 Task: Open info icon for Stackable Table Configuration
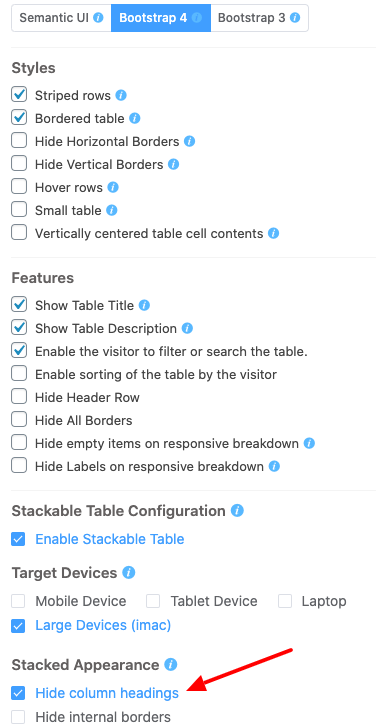(237, 511)
